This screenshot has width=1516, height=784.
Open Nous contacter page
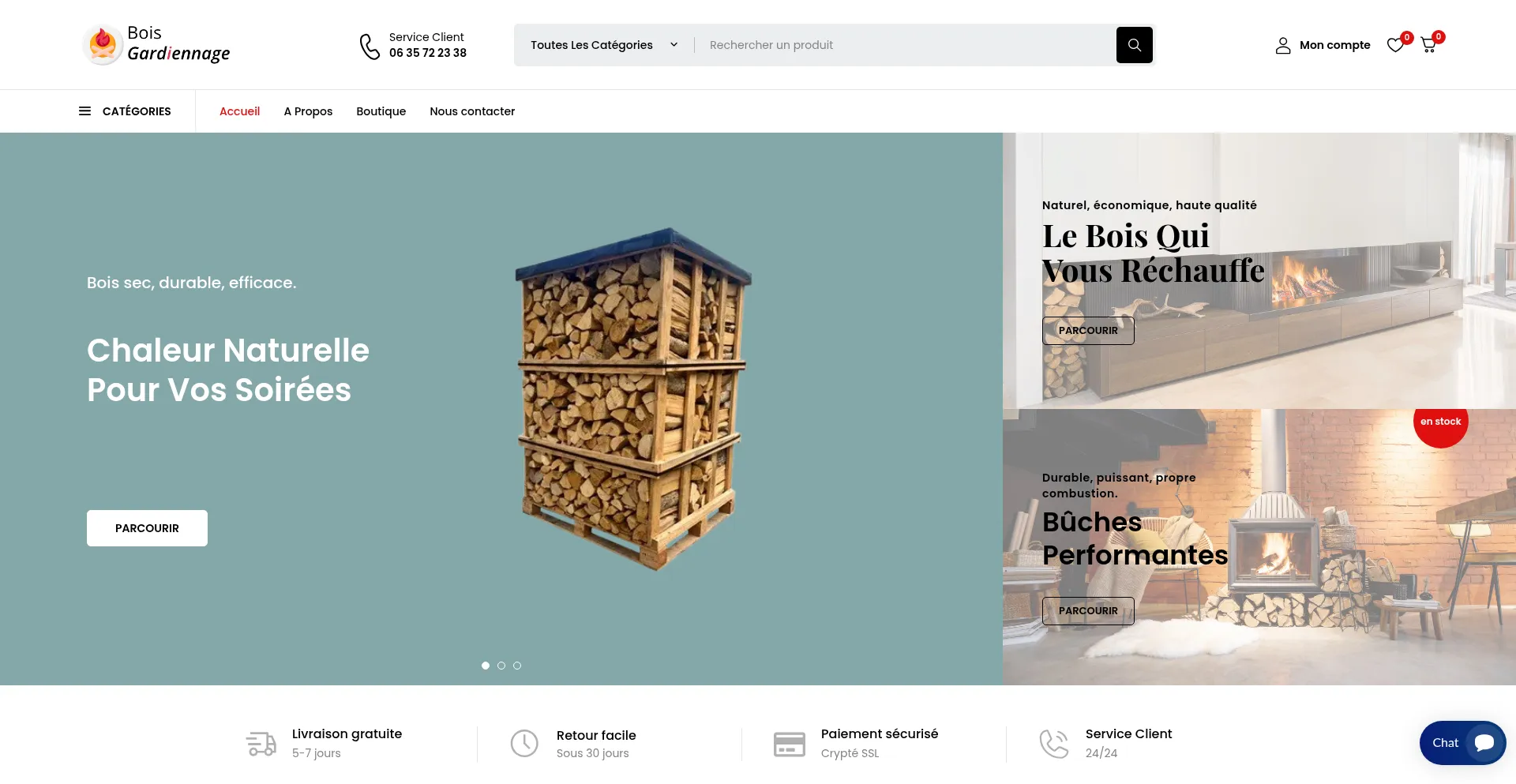pyautogui.click(x=472, y=111)
